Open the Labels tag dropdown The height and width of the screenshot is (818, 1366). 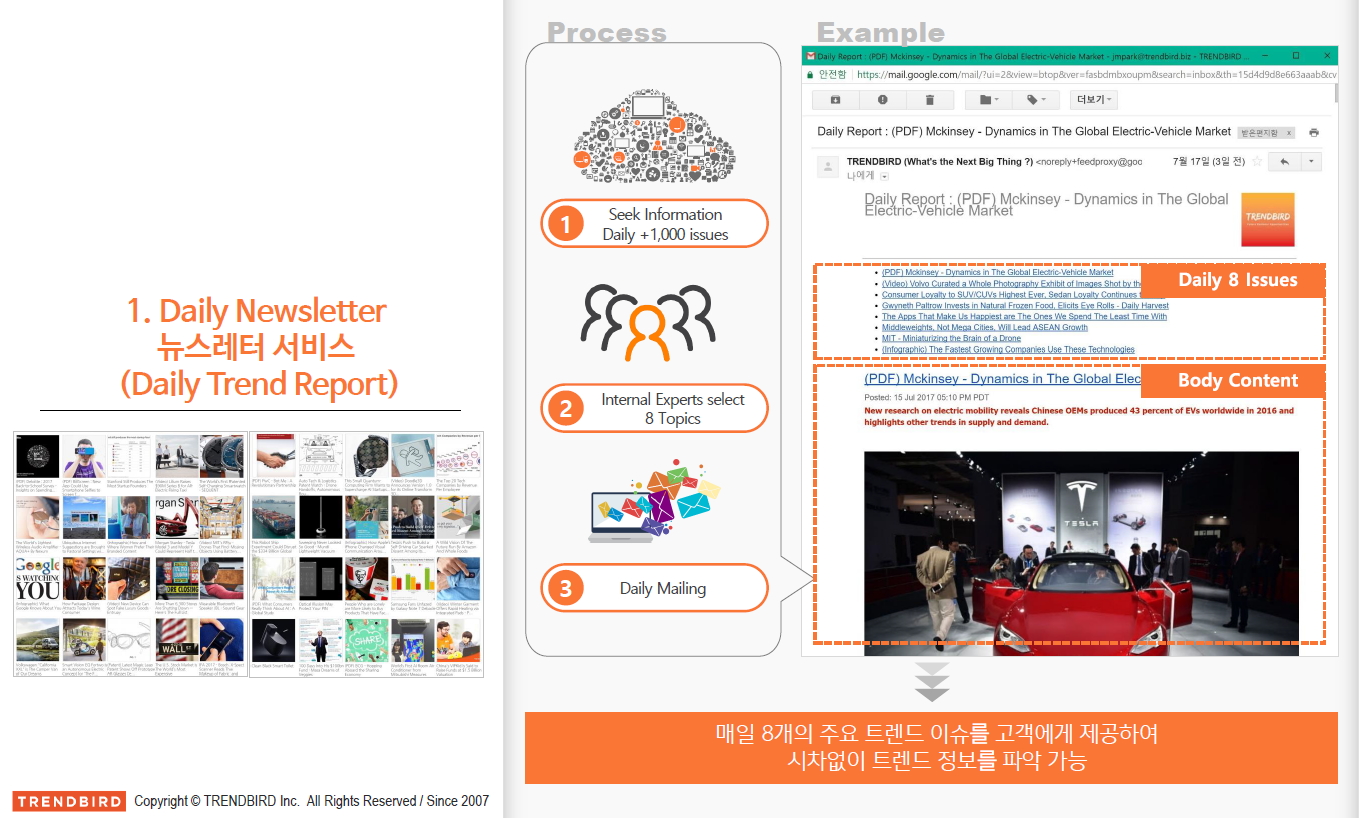[x=1036, y=100]
